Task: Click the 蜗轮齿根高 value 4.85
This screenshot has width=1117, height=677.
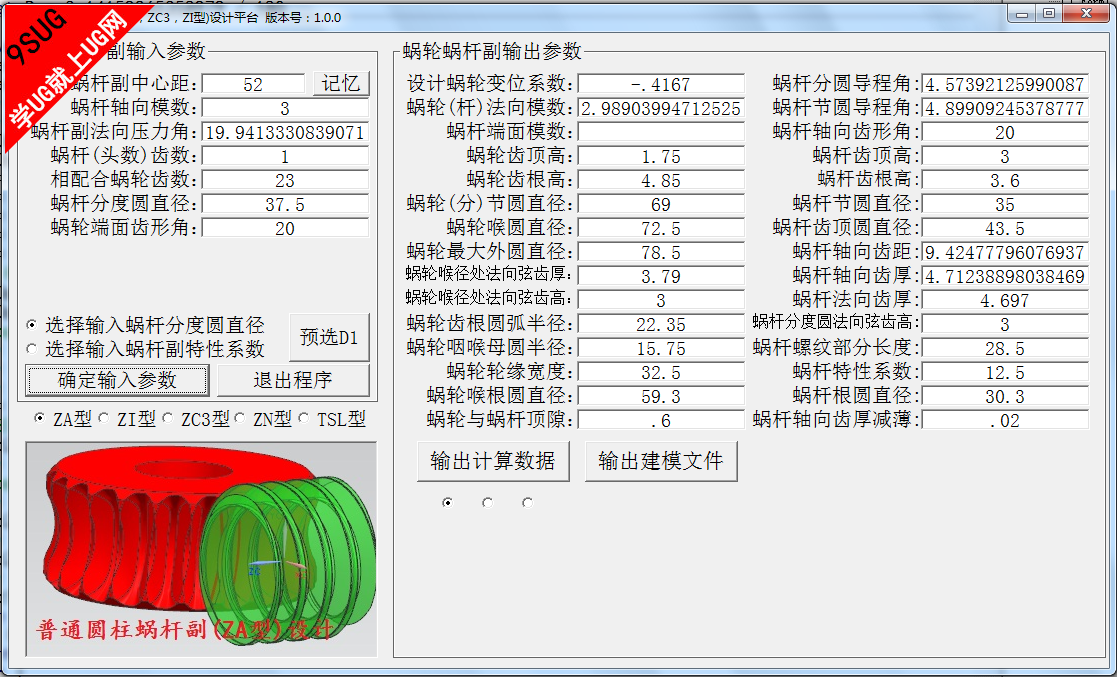Action: click(x=661, y=180)
